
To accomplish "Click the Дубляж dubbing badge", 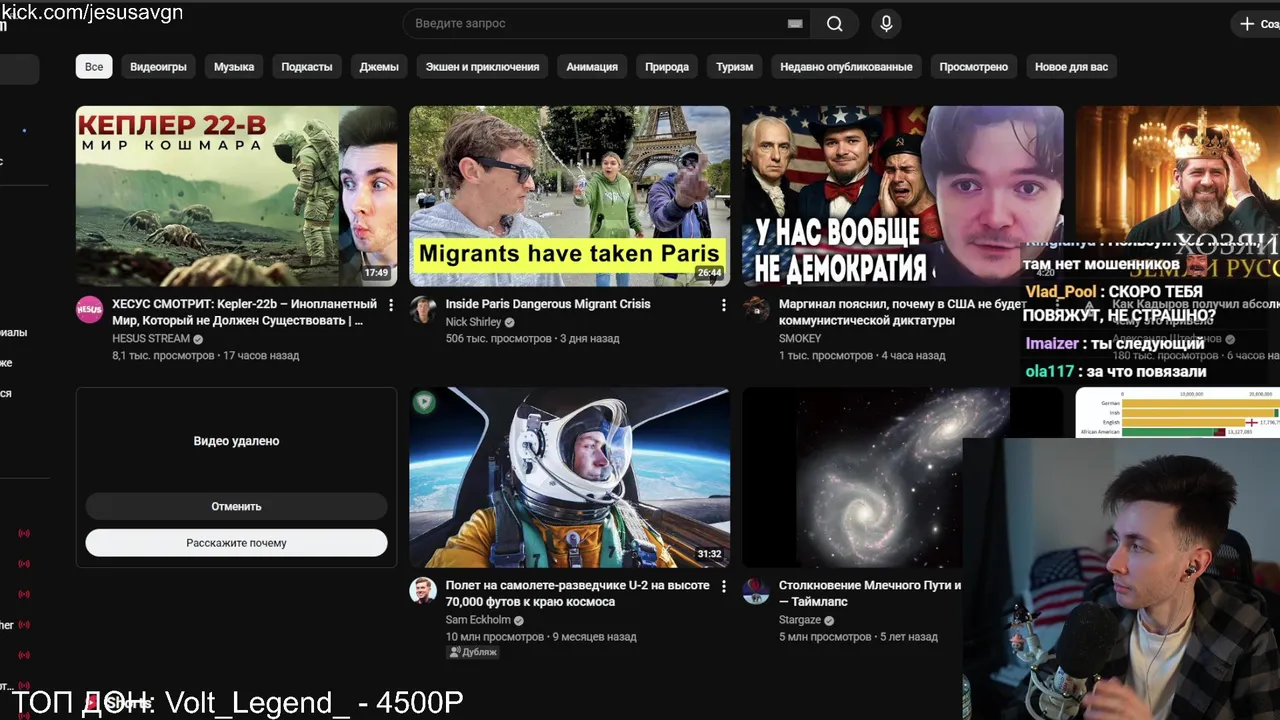I will [472, 652].
